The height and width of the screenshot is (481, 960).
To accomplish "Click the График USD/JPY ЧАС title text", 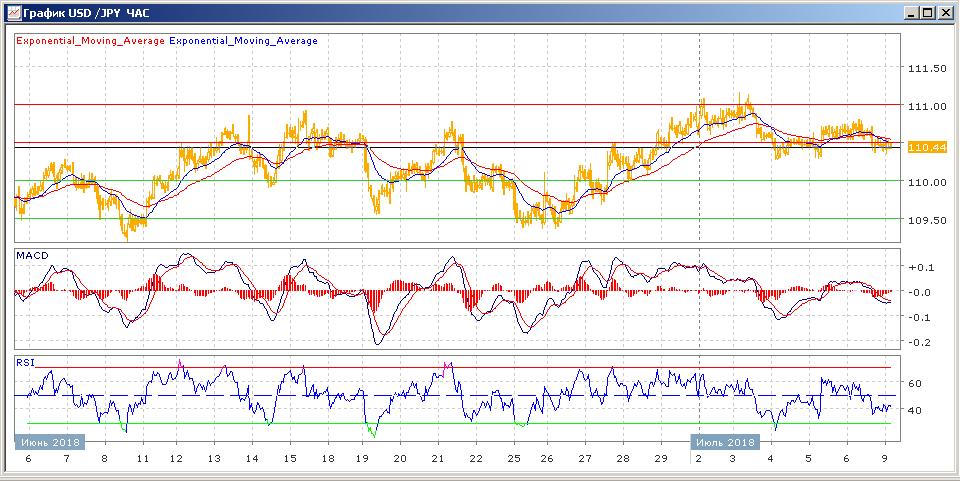I will pyautogui.click(x=86, y=13).
